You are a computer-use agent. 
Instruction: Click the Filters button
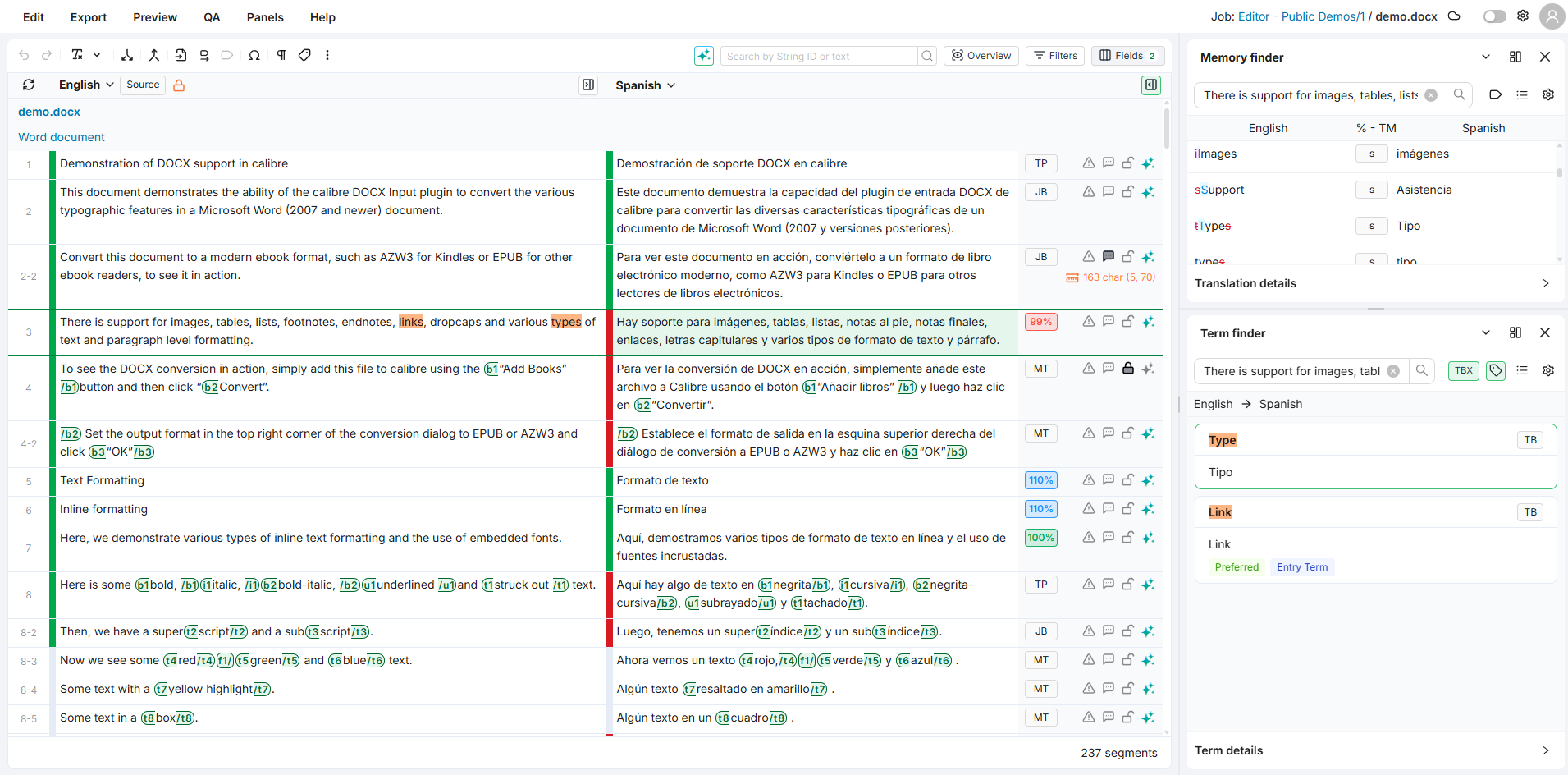(1055, 56)
